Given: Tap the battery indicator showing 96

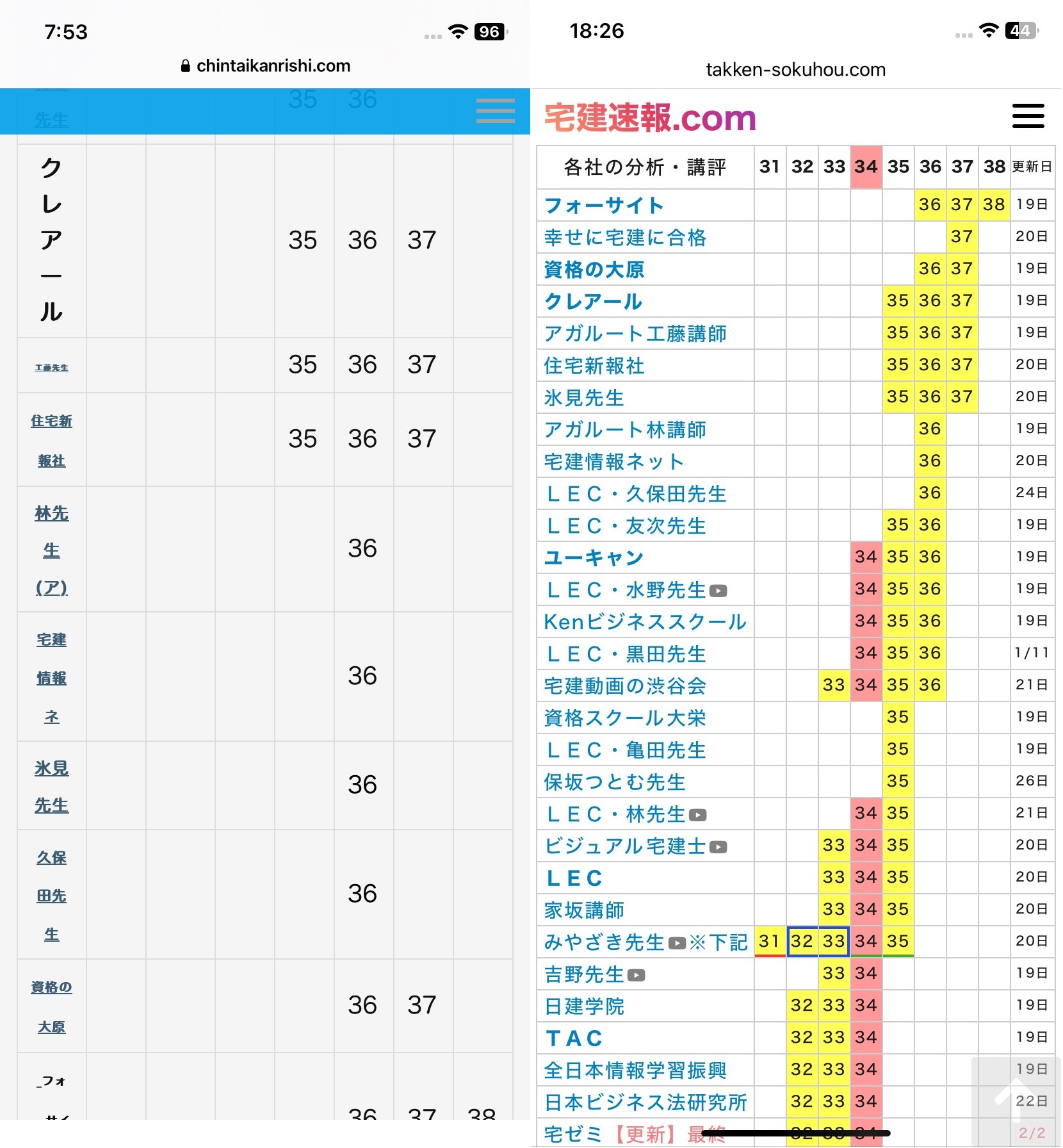Looking at the screenshot, I should (x=491, y=31).
